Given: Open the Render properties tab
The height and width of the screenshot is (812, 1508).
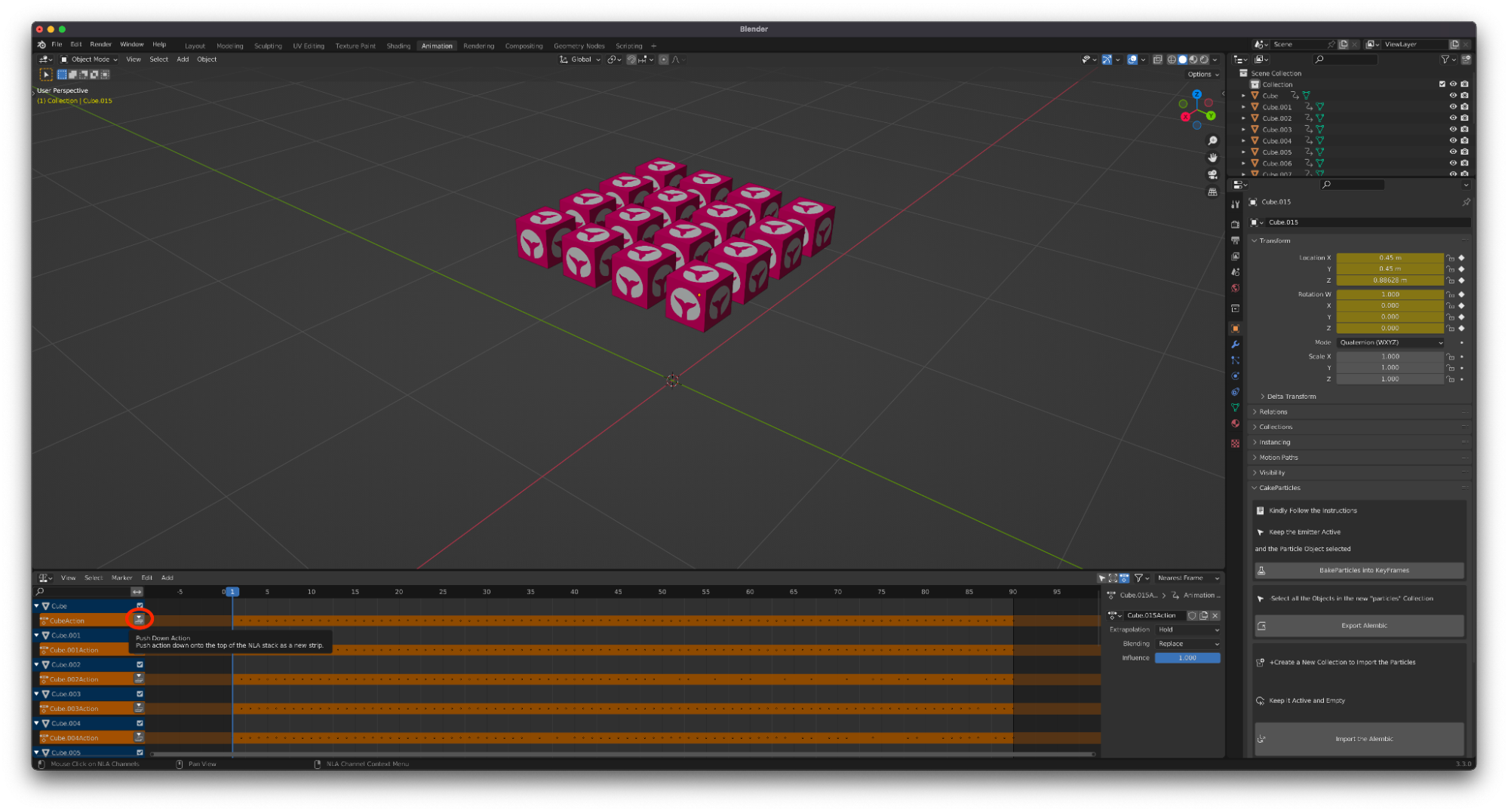Looking at the screenshot, I should pos(1235,224).
